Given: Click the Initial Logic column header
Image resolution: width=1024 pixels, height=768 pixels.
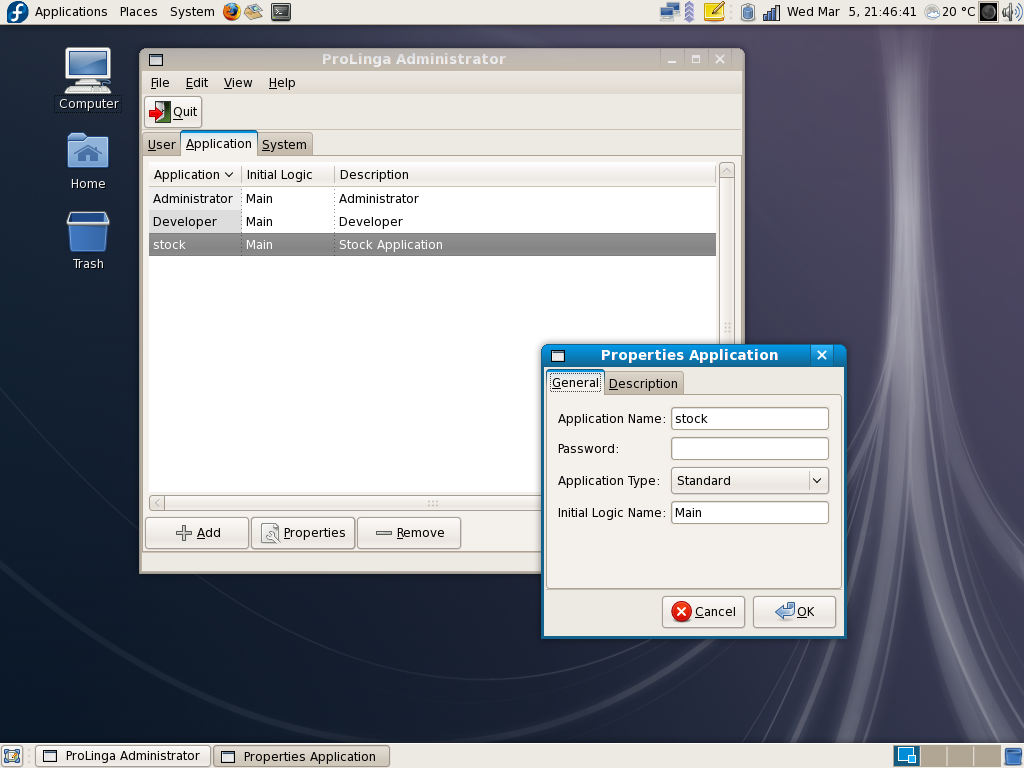Looking at the screenshot, I should point(287,175).
